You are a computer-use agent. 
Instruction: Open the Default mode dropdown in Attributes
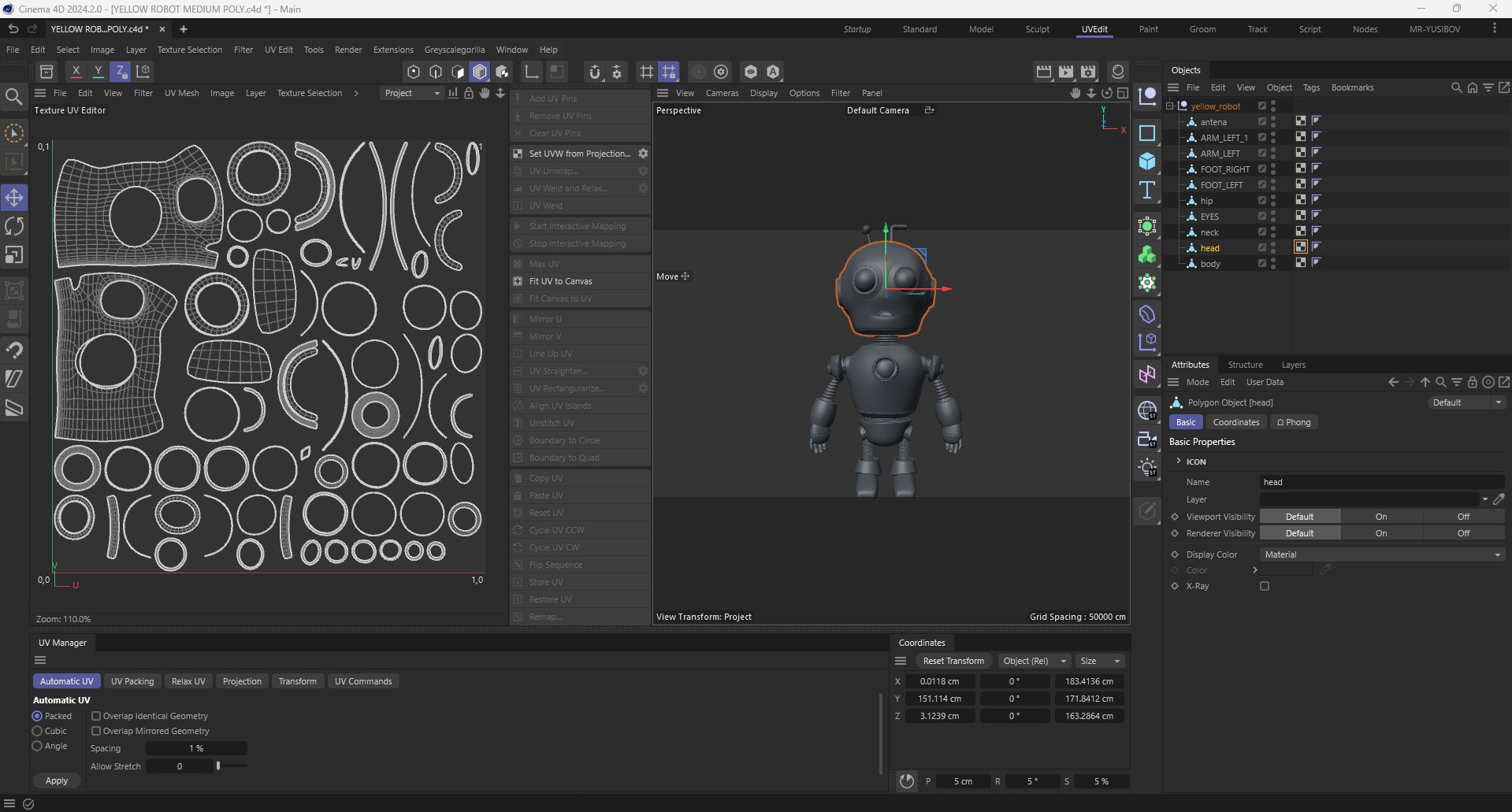[1466, 402]
